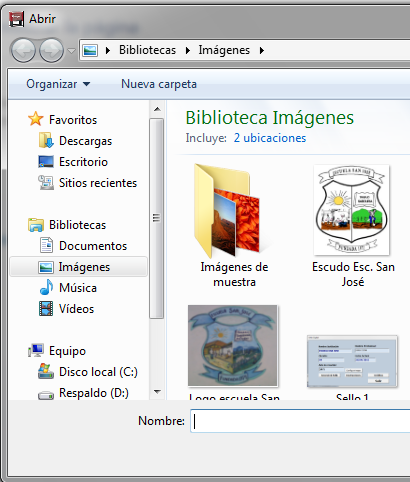Click the Nombre file name input field
The image size is (410, 482).
(x=300, y=421)
